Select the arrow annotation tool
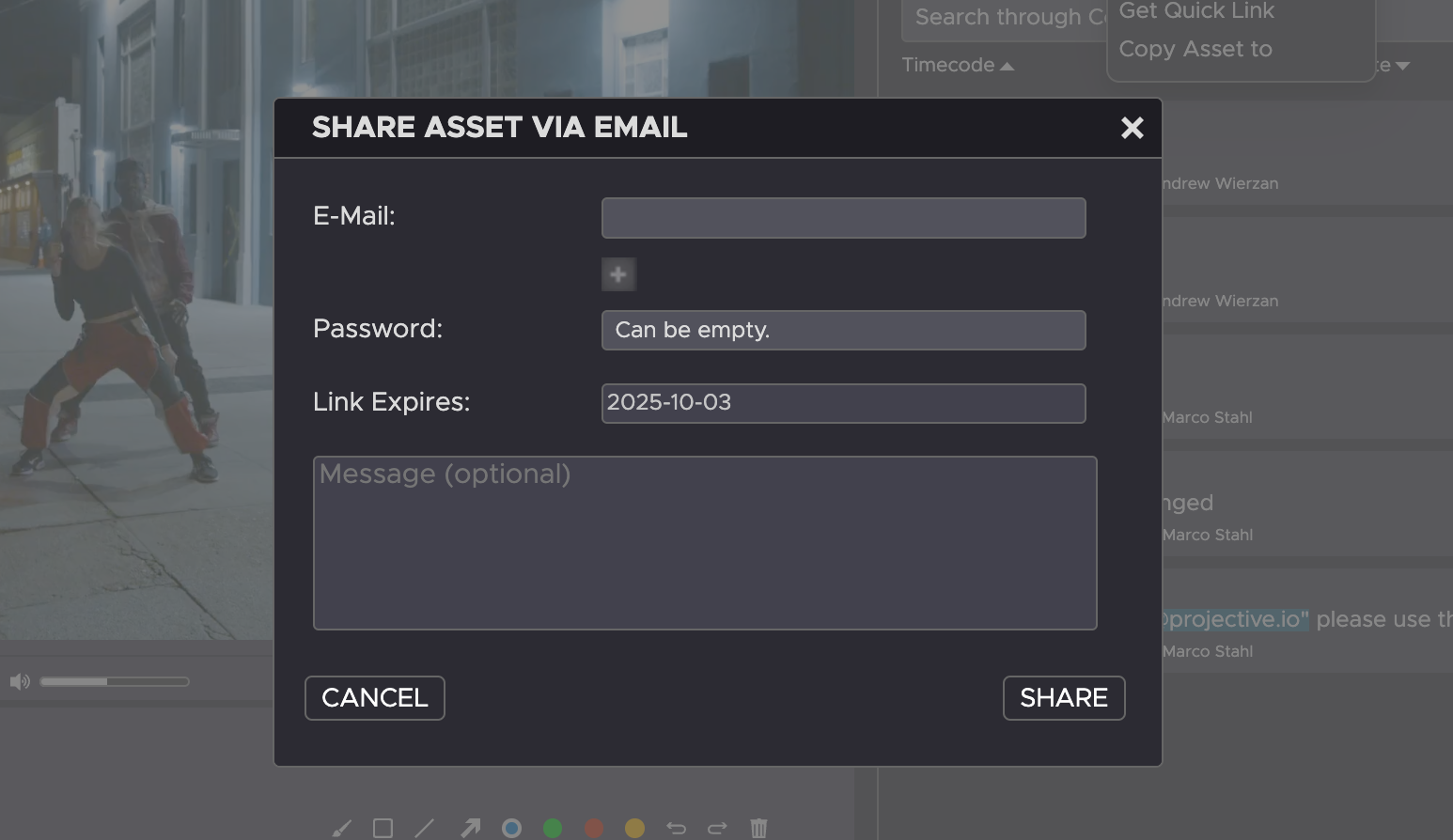The image size is (1453, 840). pos(470,828)
